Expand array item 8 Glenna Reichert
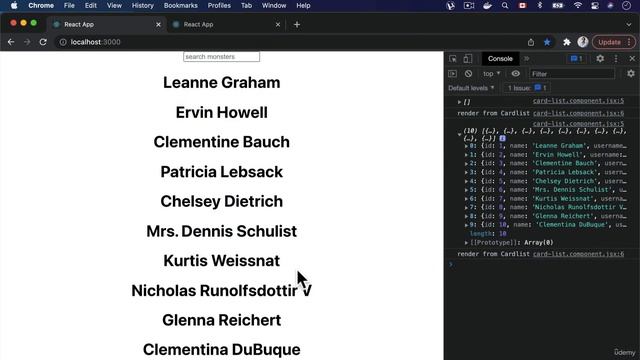640x360 pixels. tap(466, 216)
